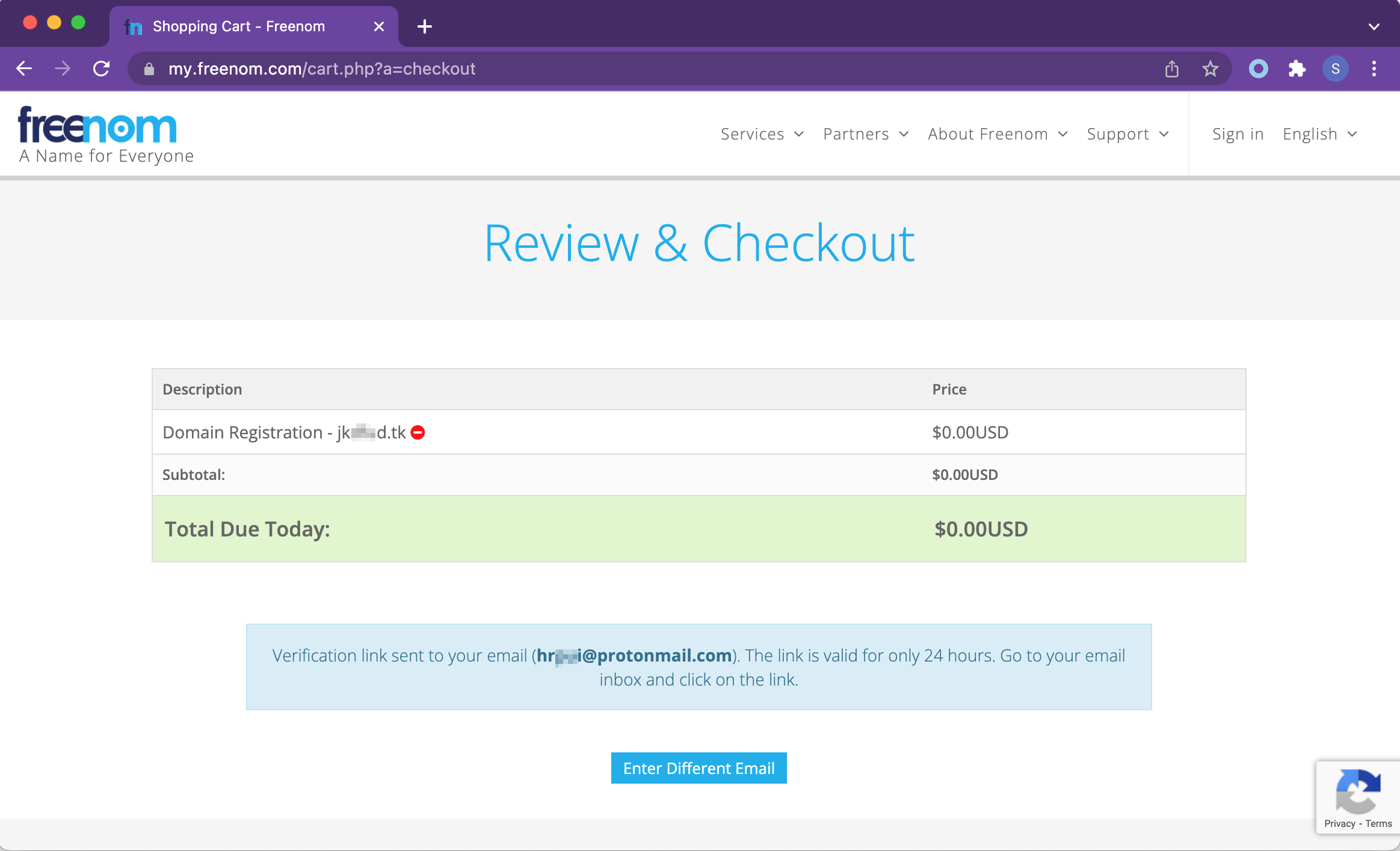
Task: Click the browser forward arrow
Action: (63, 69)
